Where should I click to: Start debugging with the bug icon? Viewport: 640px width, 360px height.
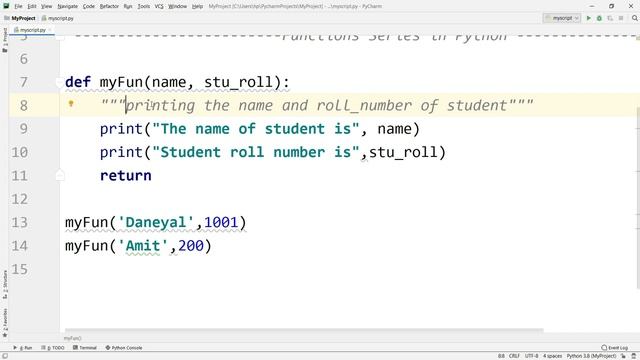(x=599, y=18)
